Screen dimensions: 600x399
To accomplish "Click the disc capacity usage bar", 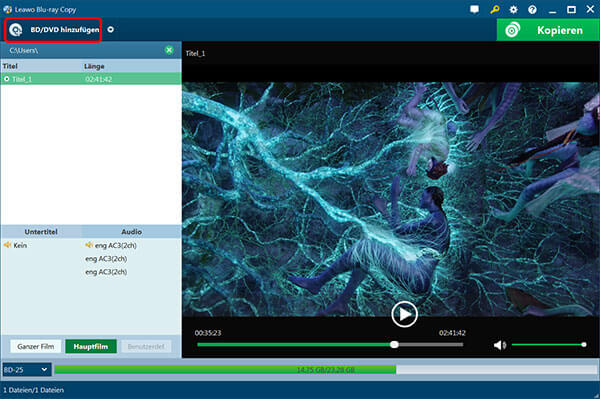I will 326,370.
